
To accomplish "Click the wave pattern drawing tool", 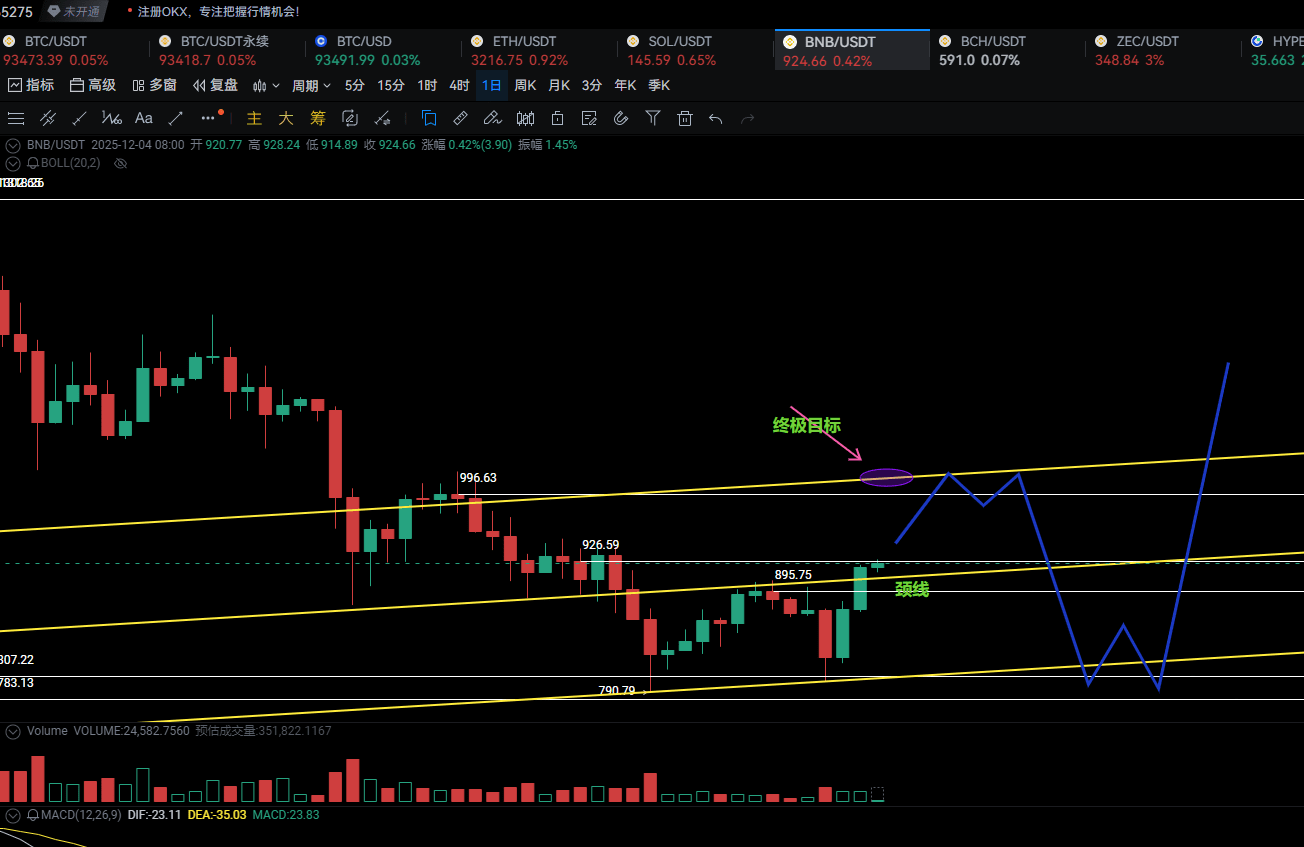I will pos(112,118).
